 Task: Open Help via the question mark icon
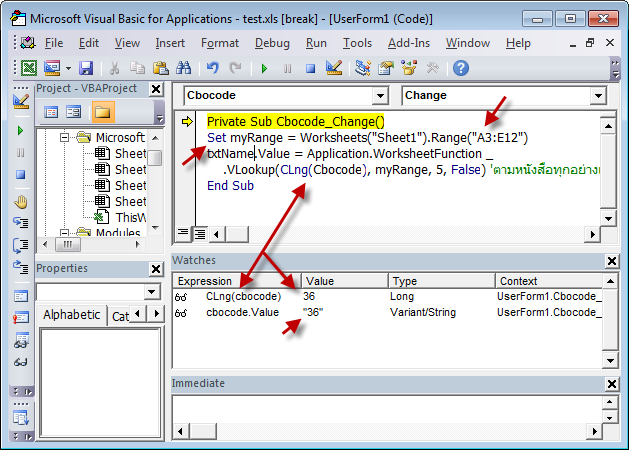(460, 68)
